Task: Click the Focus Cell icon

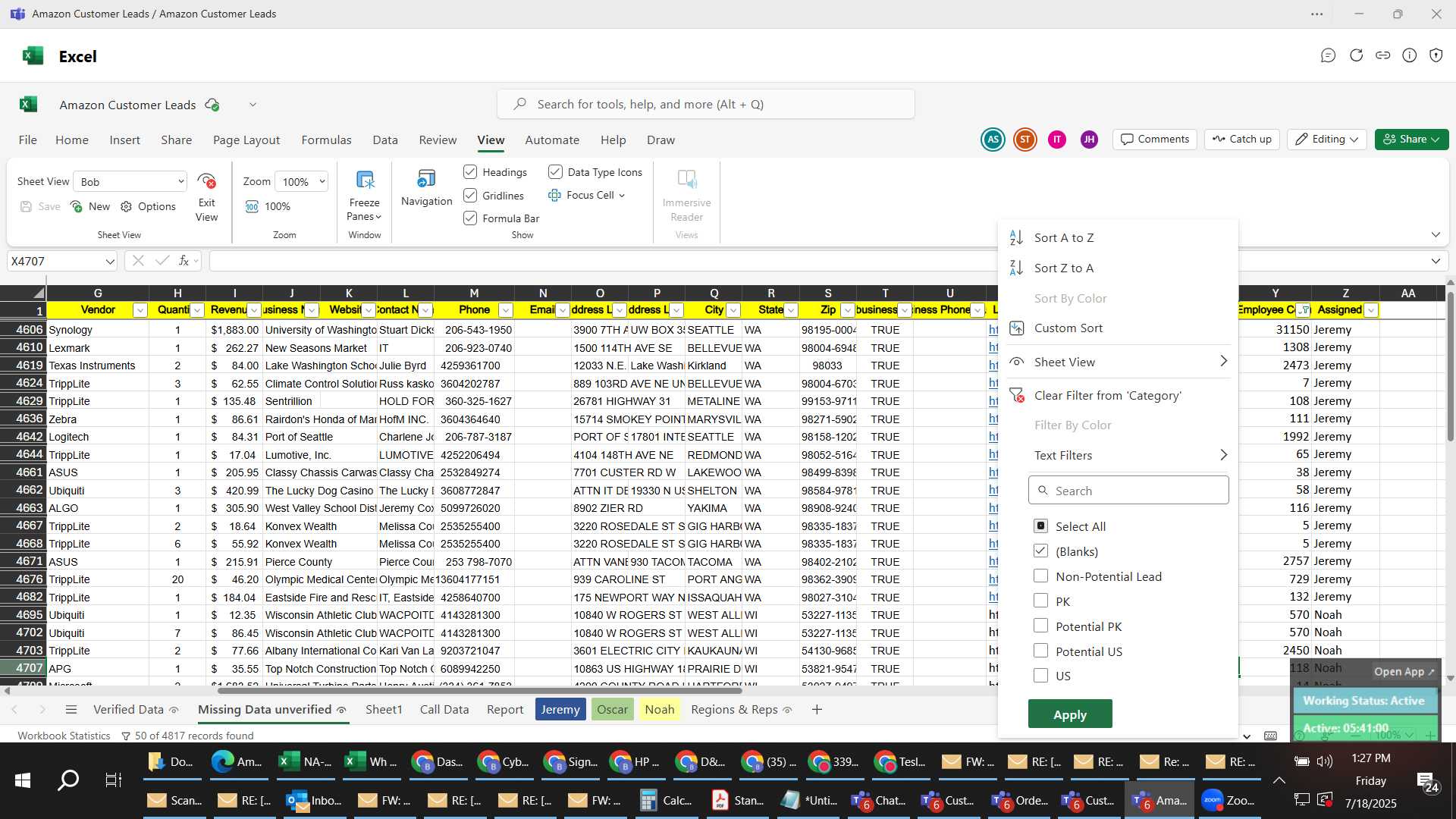Action: click(554, 196)
